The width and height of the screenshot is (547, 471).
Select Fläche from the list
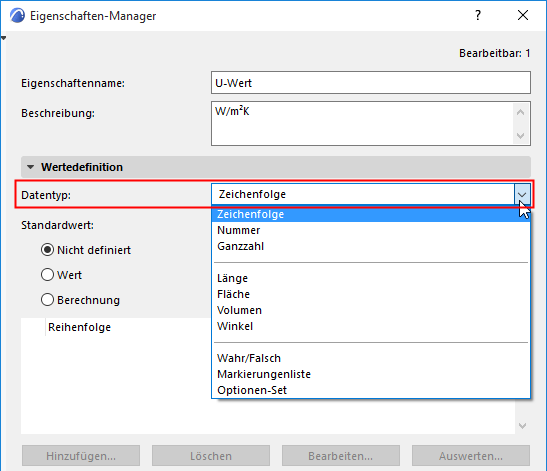[x=371, y=294]
